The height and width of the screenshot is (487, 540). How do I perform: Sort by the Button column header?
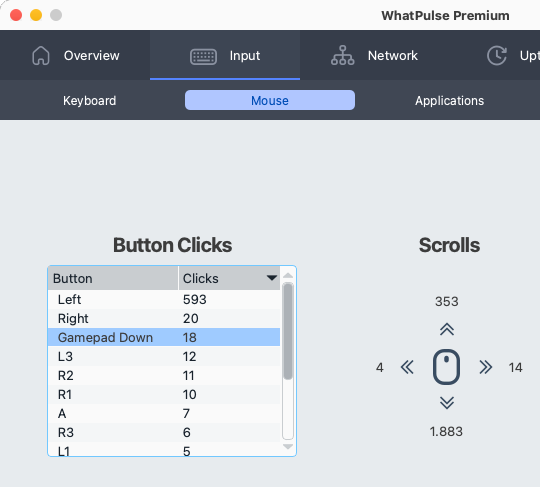[x=113, y=278]
